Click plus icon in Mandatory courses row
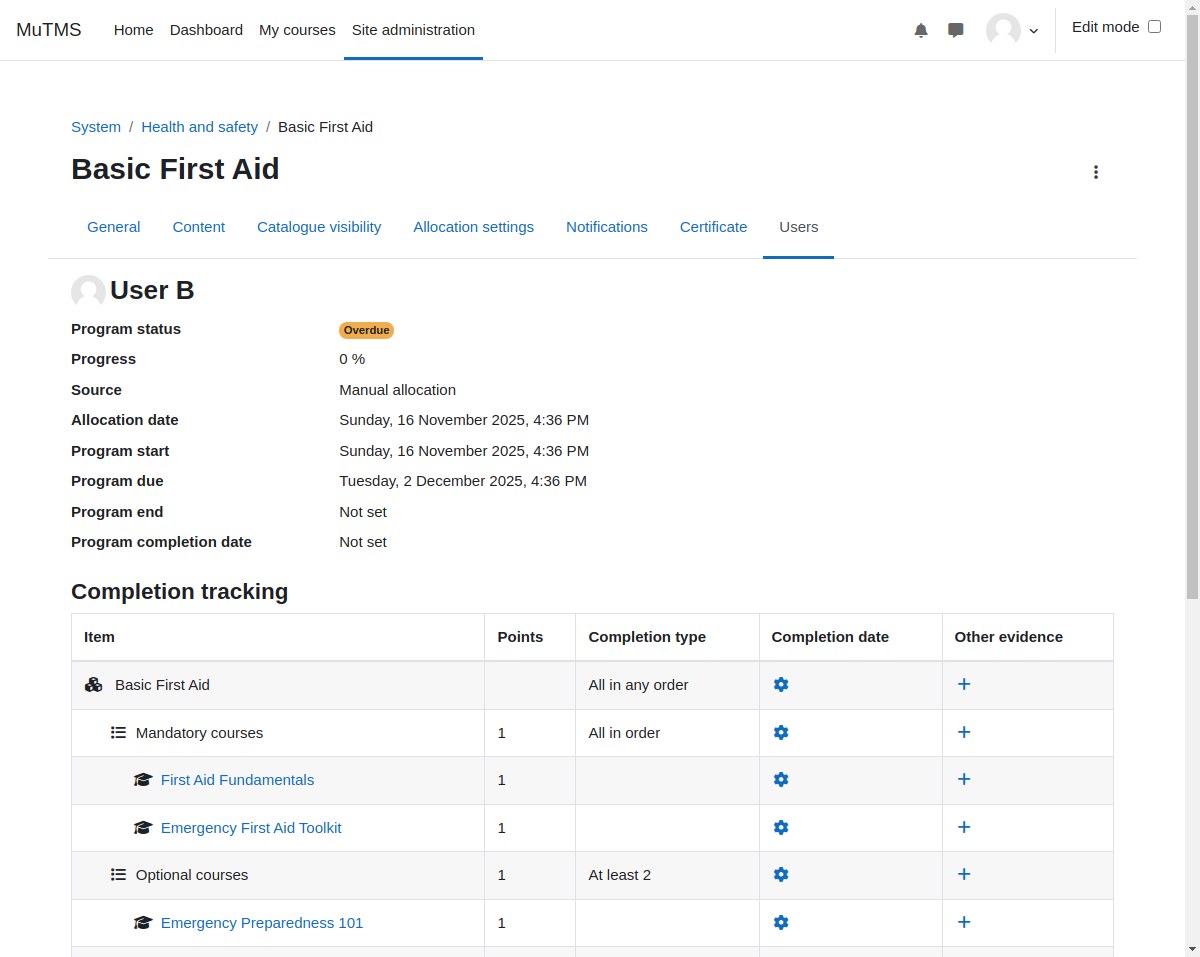1200x957 pixels. tap(964, 732)
